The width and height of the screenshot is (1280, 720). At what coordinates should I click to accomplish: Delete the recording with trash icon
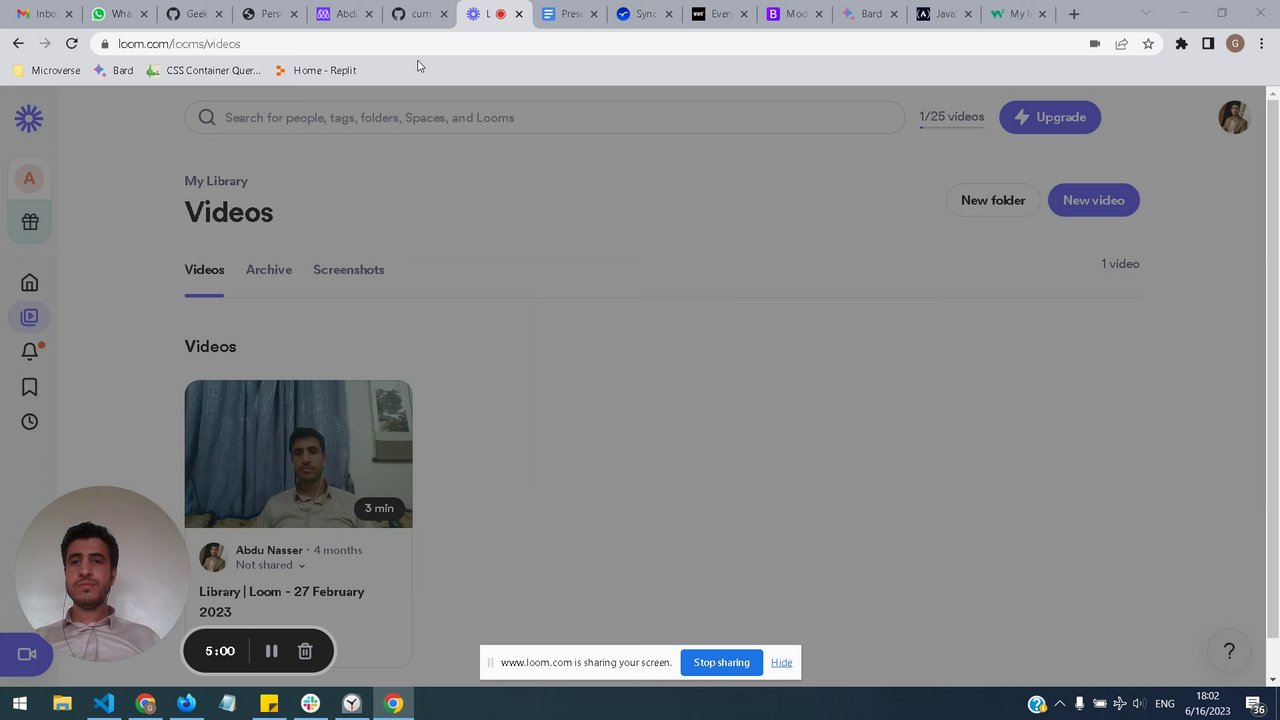(305, 651)
